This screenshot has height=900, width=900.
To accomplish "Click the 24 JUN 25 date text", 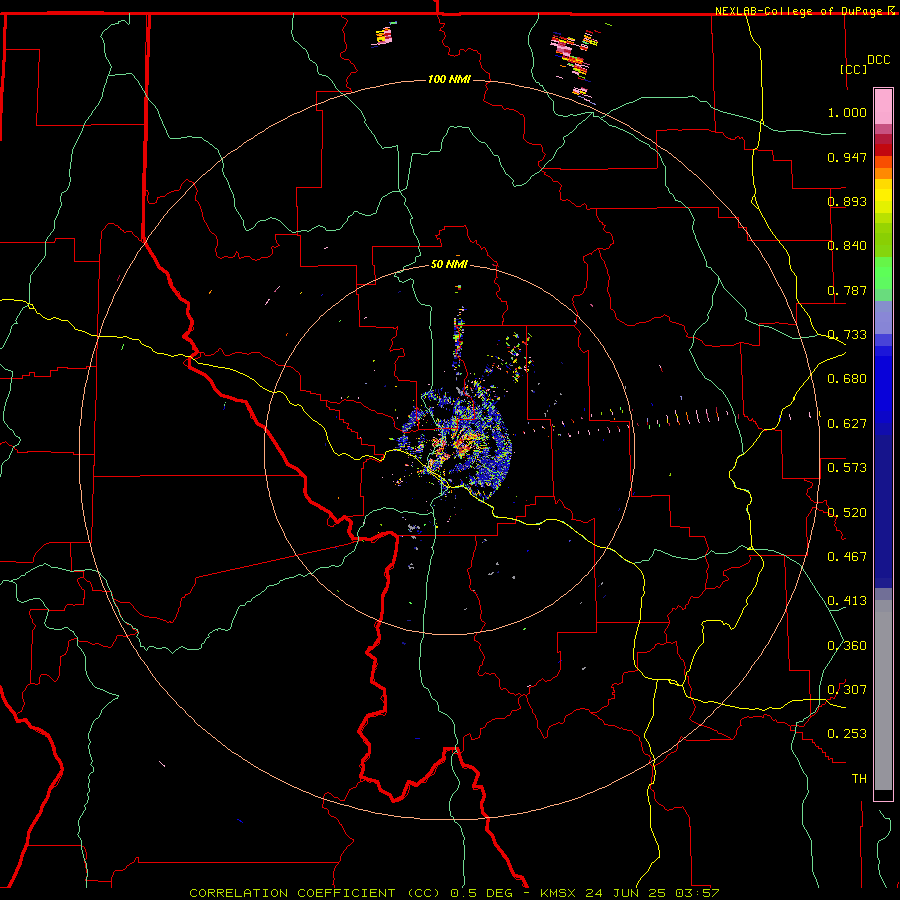I will (626, 893).
